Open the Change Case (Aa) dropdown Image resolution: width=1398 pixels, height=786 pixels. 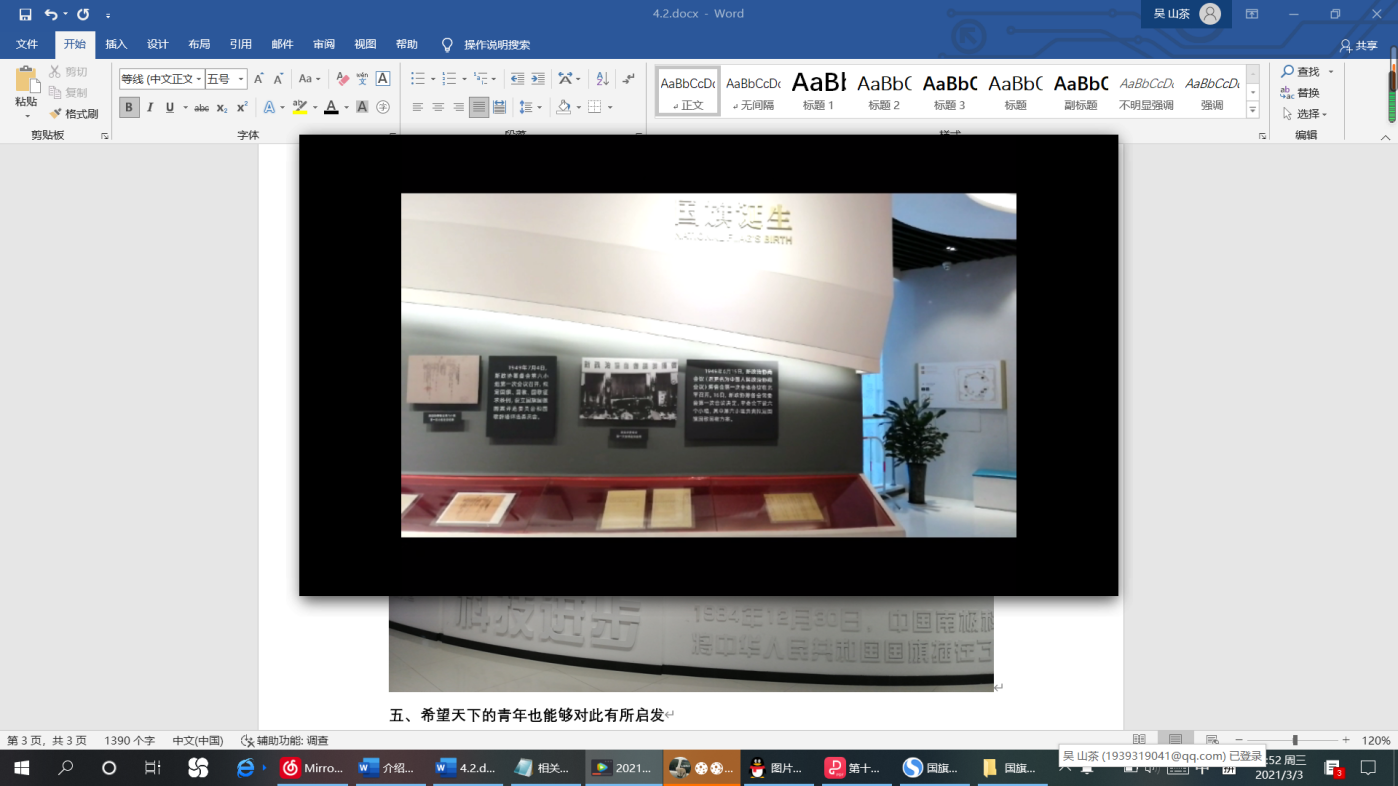[x=310, y=79]
